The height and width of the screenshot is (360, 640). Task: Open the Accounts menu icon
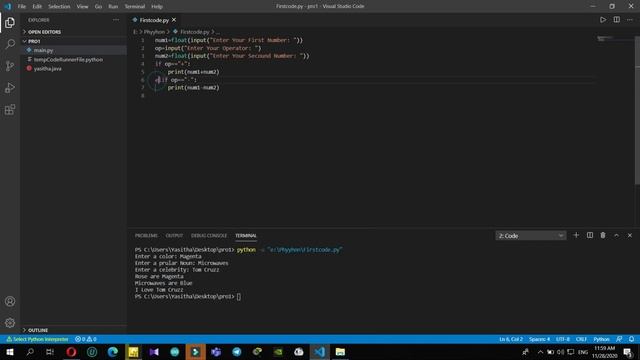(x=10, y=301)
